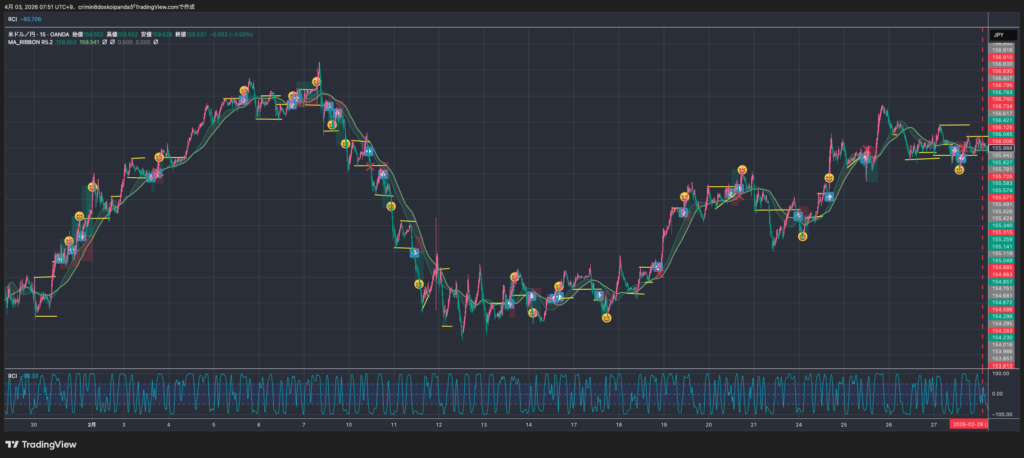The width and height of the screenshot is (1024, 458).
Task: Select the smiley marker at the low near the 12th
Action: pos(420,285)
